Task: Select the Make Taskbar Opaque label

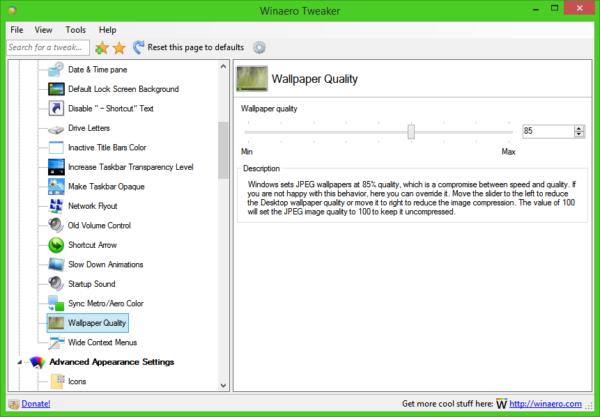Action: tap(106, 187)
